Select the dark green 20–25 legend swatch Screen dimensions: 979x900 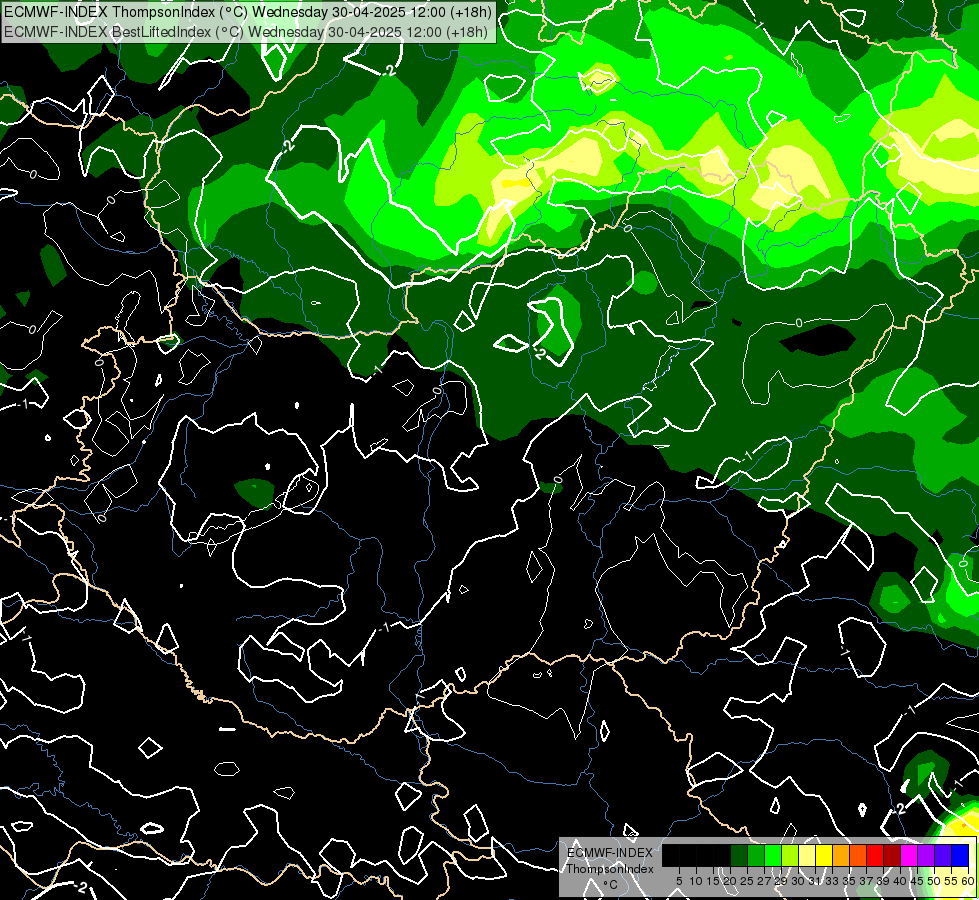coord(739,855)
